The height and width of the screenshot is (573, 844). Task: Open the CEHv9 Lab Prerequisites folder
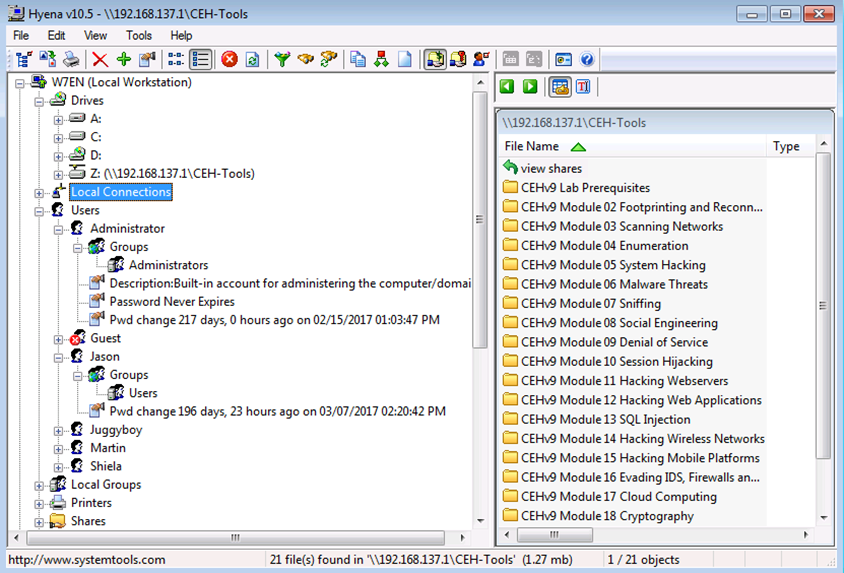pos(585,188)
